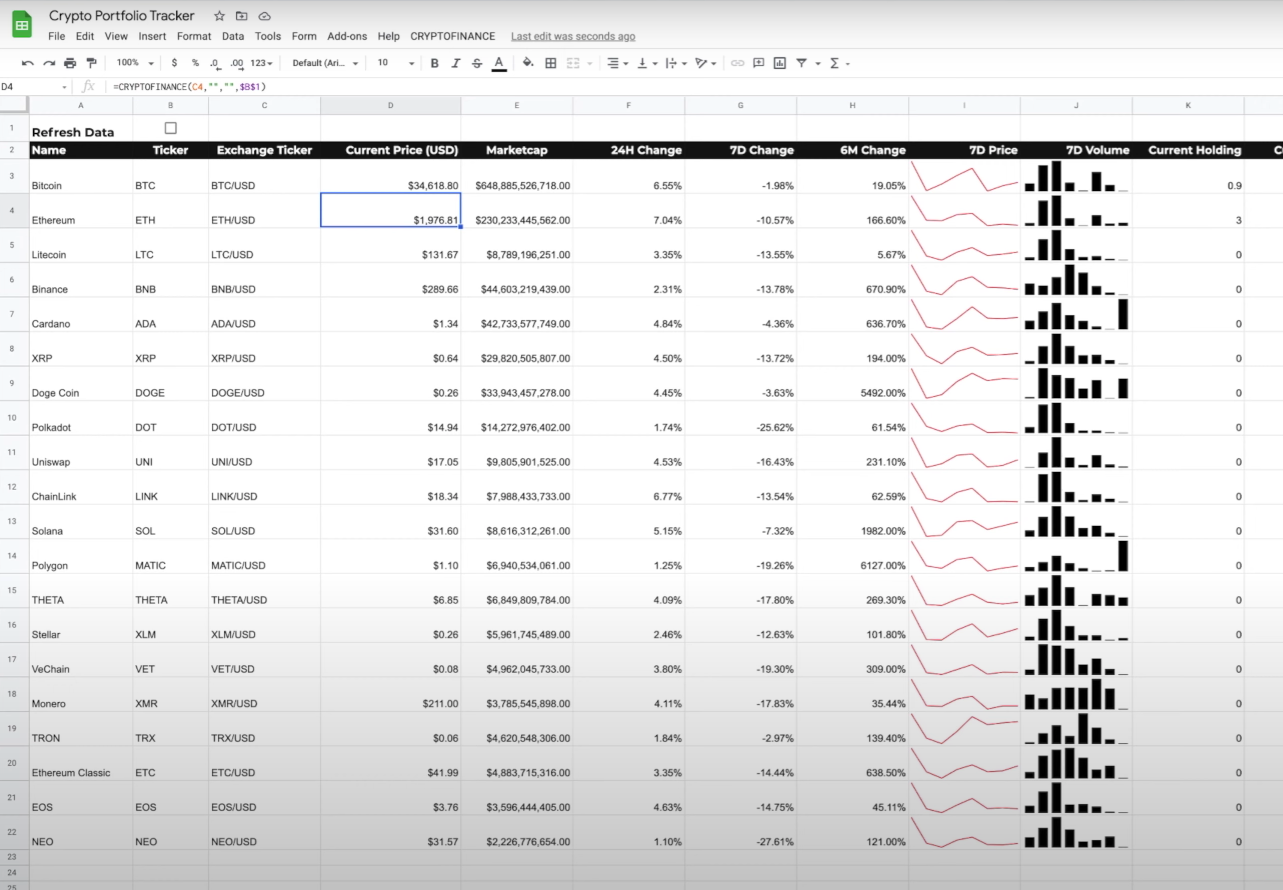Click the Bitcoin 7D Price sparkline
The height and width of the screenshot is (890, 1283).
965,177
